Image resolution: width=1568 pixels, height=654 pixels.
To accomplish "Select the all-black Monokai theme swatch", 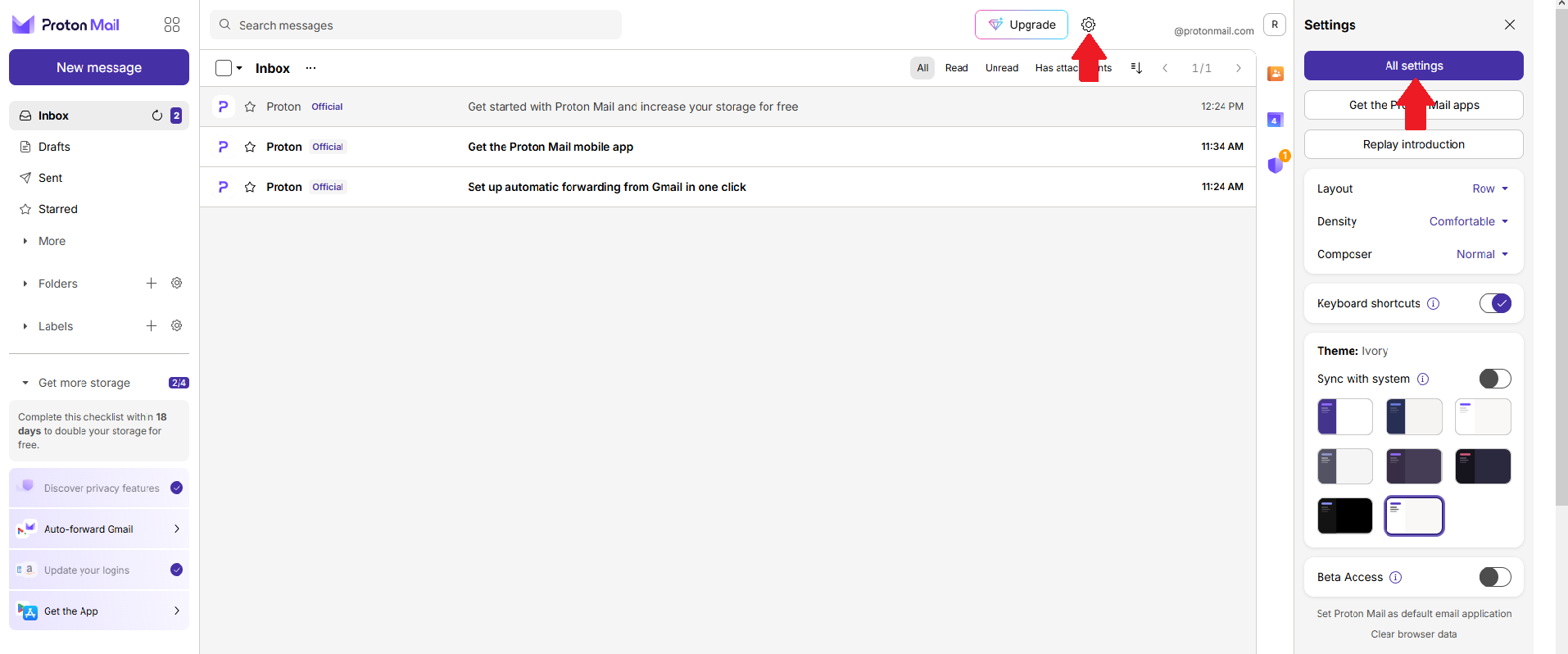I will point(1345,515).
